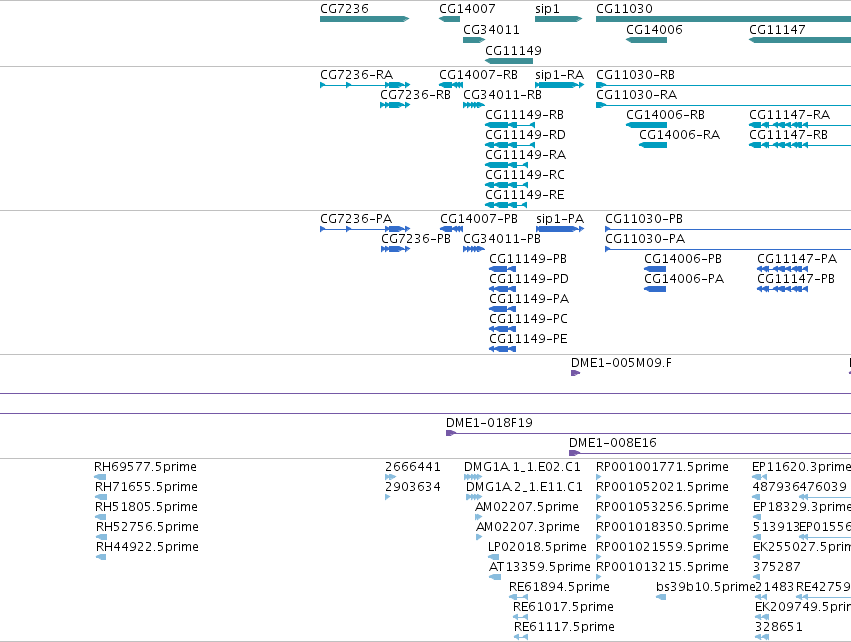The image size is (851, 642).
Task: Open EST LP02018.5prime
Action: coord(493,557)
